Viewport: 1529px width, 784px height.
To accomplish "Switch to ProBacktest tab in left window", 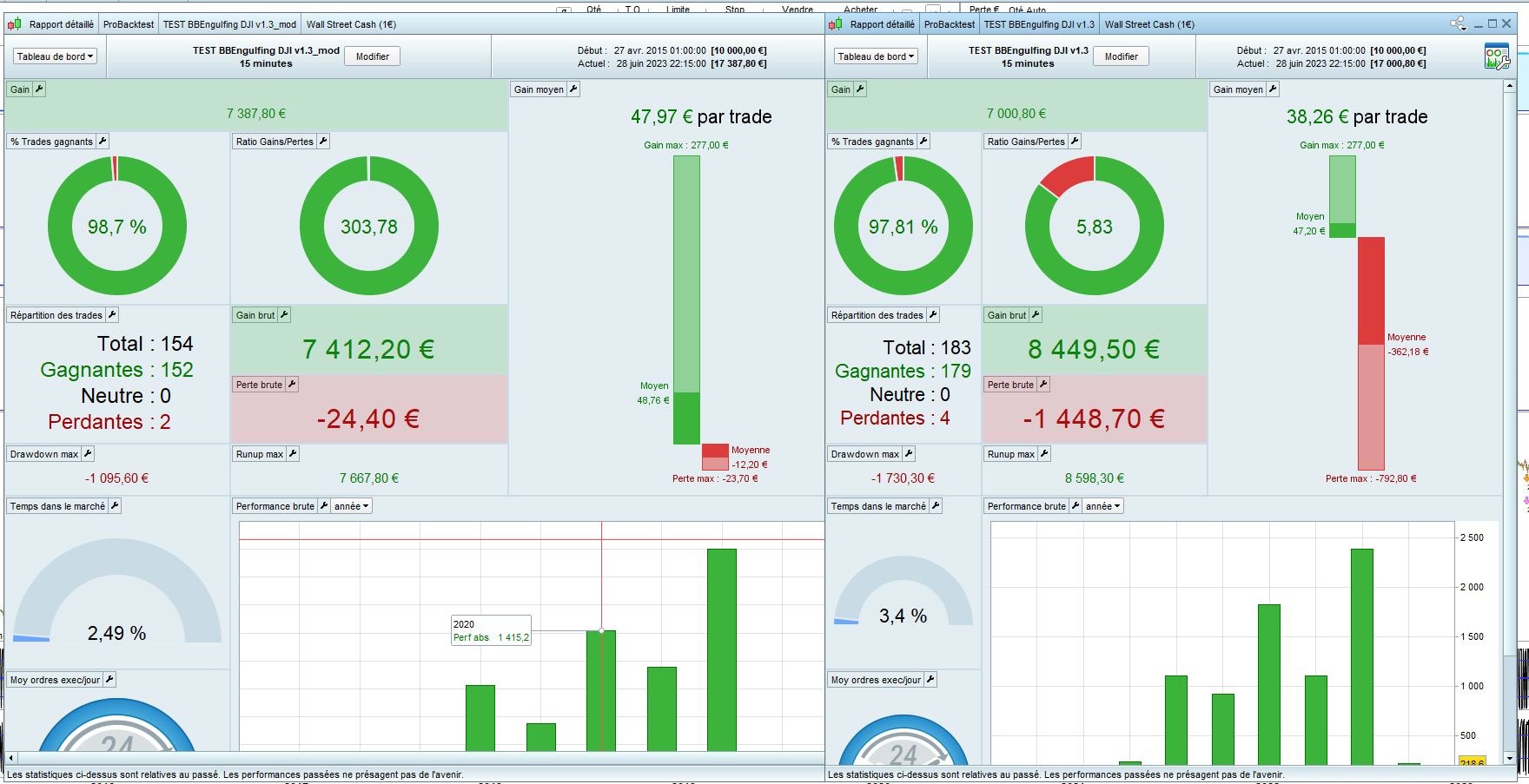I will tap(129, 24).
